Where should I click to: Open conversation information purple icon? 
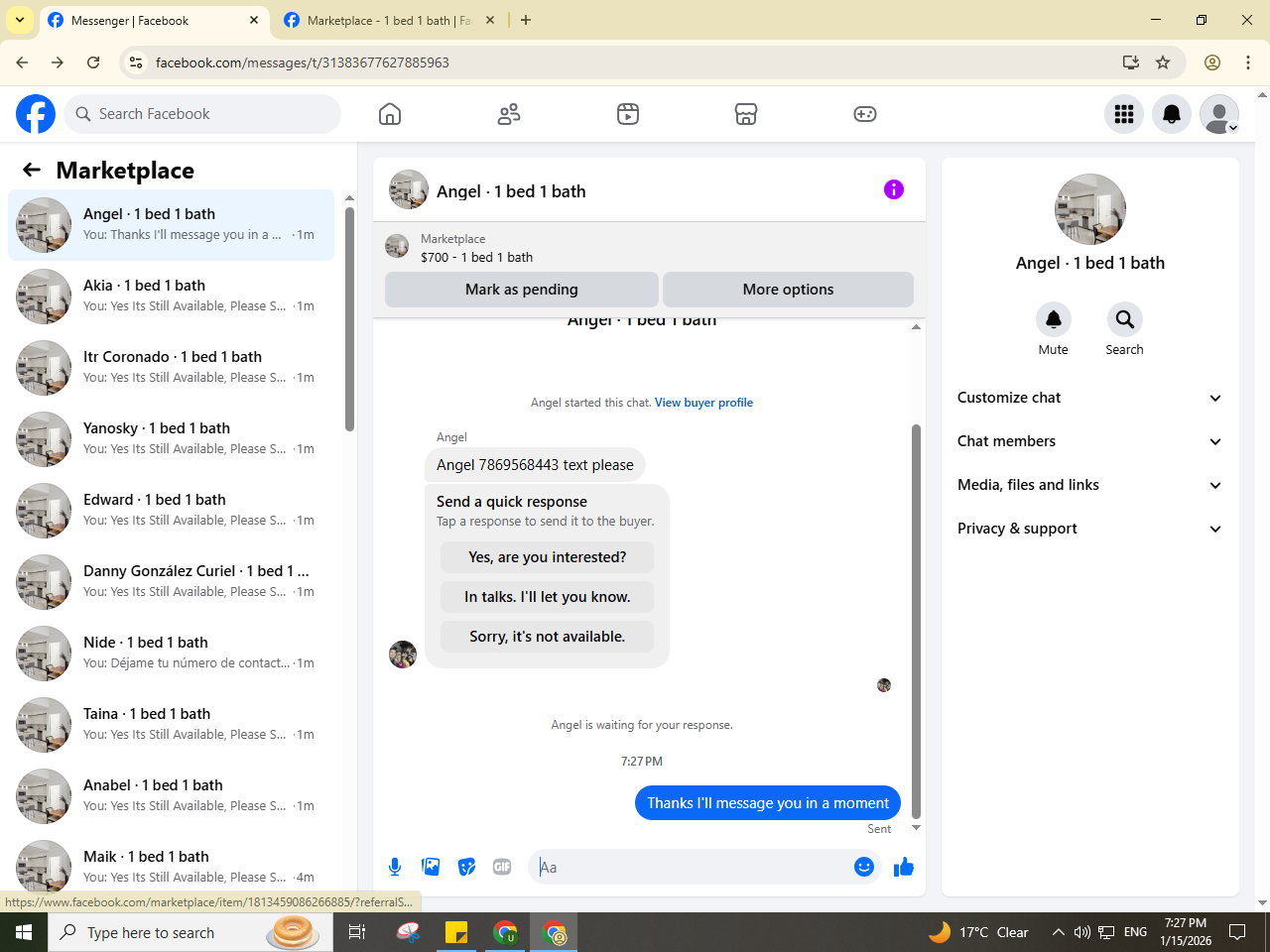[894, 189]
